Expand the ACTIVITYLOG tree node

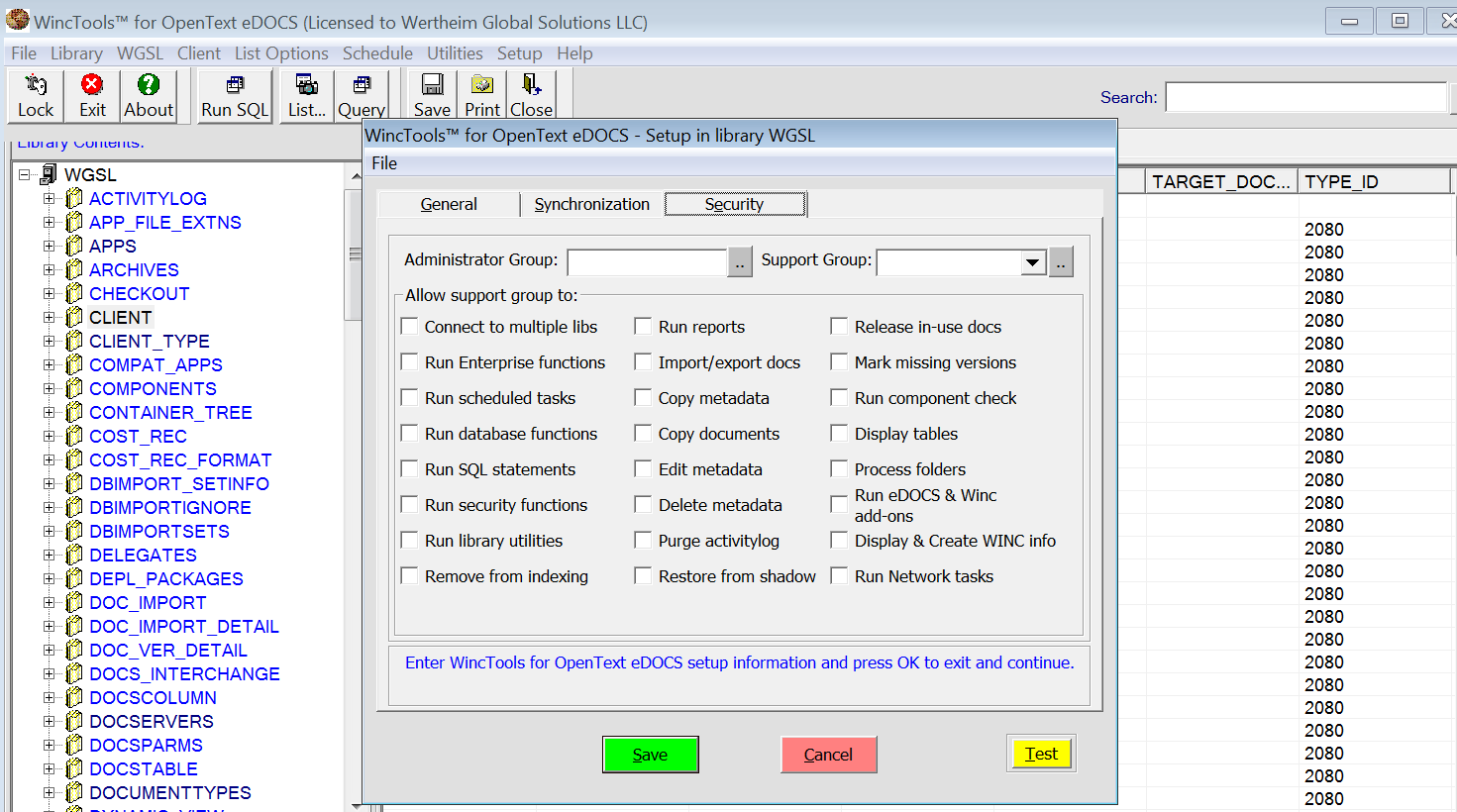[49, 199]
